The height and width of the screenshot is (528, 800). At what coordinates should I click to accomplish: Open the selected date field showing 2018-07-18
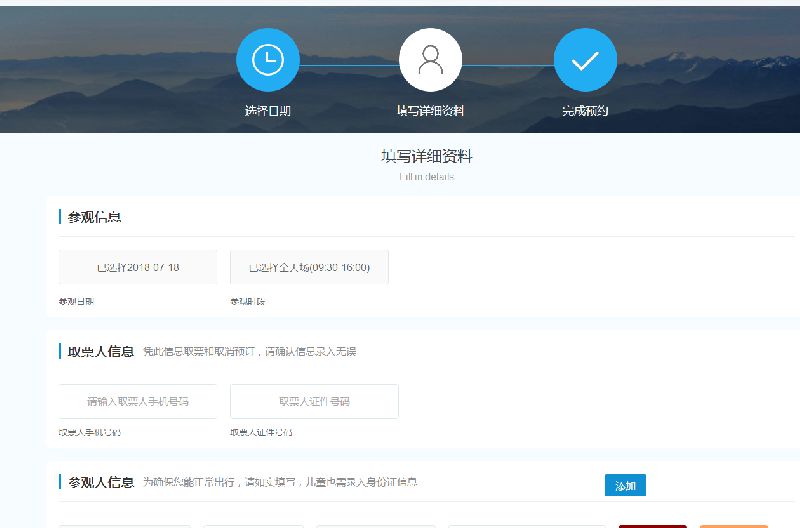click(138, 267)
